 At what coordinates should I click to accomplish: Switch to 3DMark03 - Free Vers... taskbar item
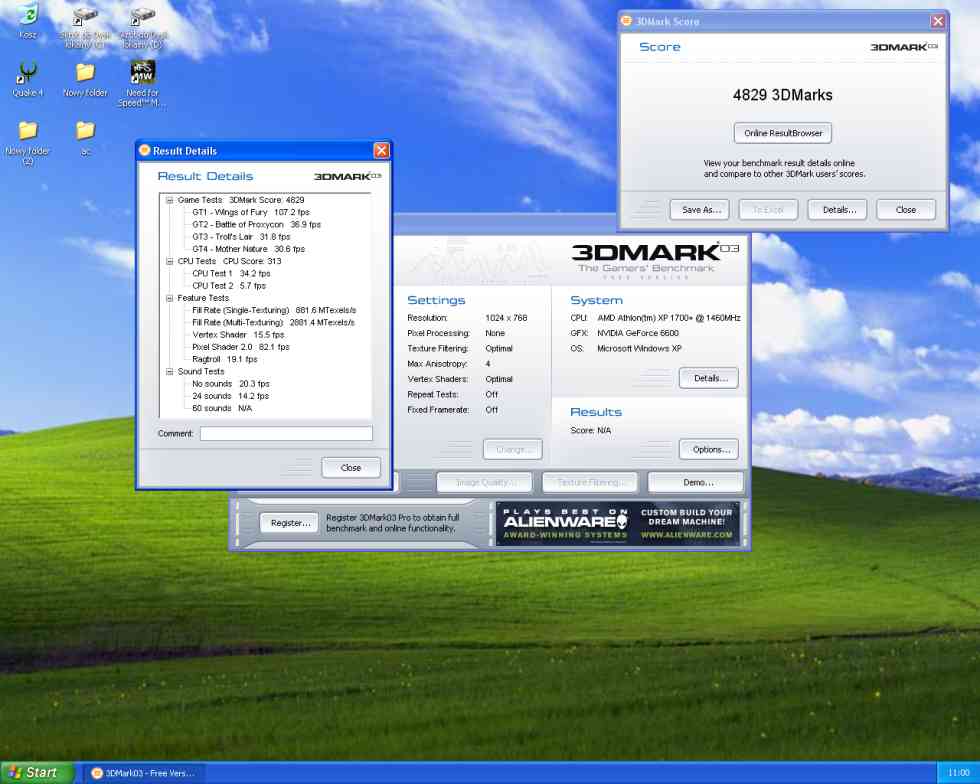[x=144, y=773]
